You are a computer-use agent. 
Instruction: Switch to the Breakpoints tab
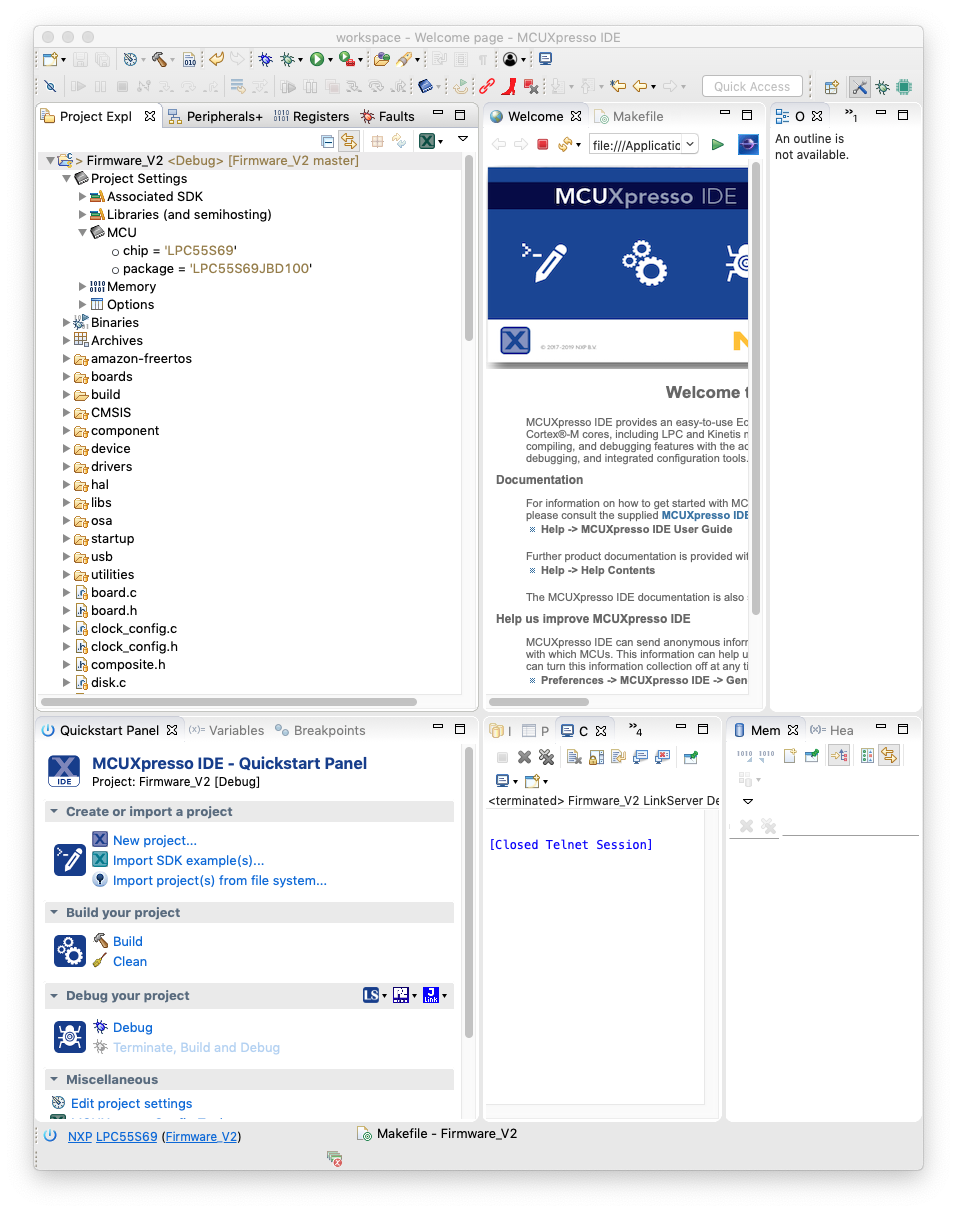click(x=321, y=730)
